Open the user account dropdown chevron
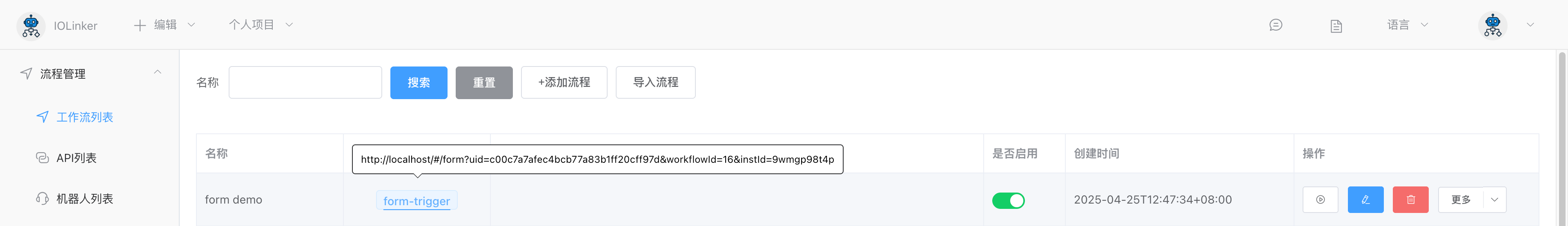Viewport: 1568px width, 226px height. (x=1530, y=25)
